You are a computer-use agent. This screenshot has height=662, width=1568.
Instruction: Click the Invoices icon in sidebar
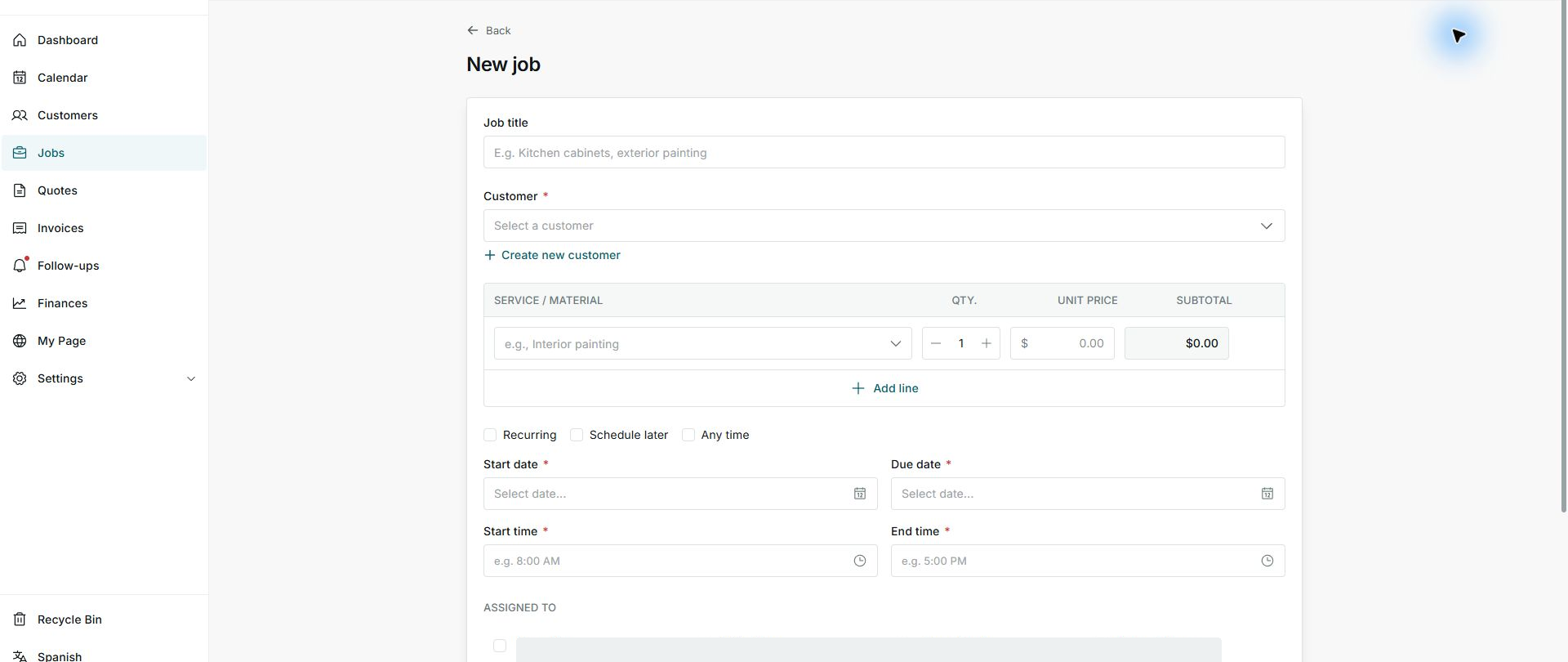20,228
